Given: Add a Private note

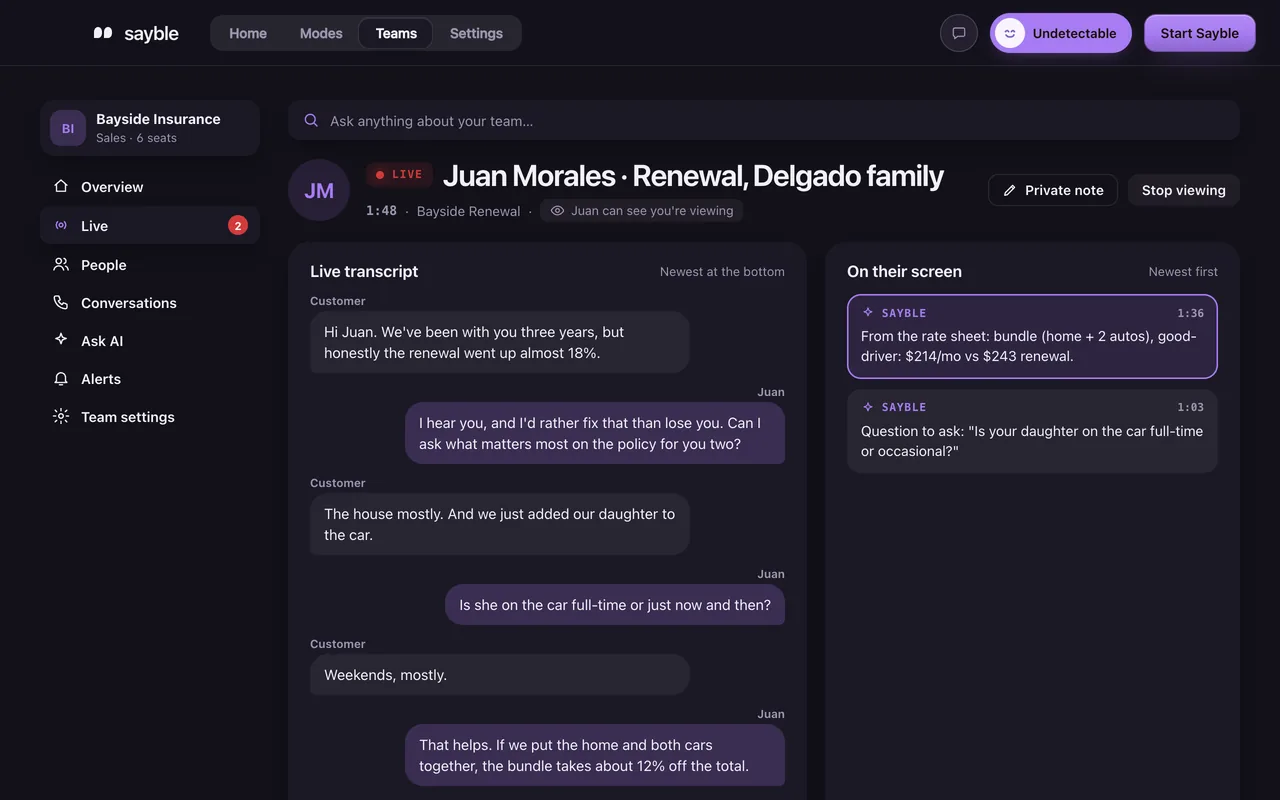Looking at the screenshot, I should click(1053, 190).
